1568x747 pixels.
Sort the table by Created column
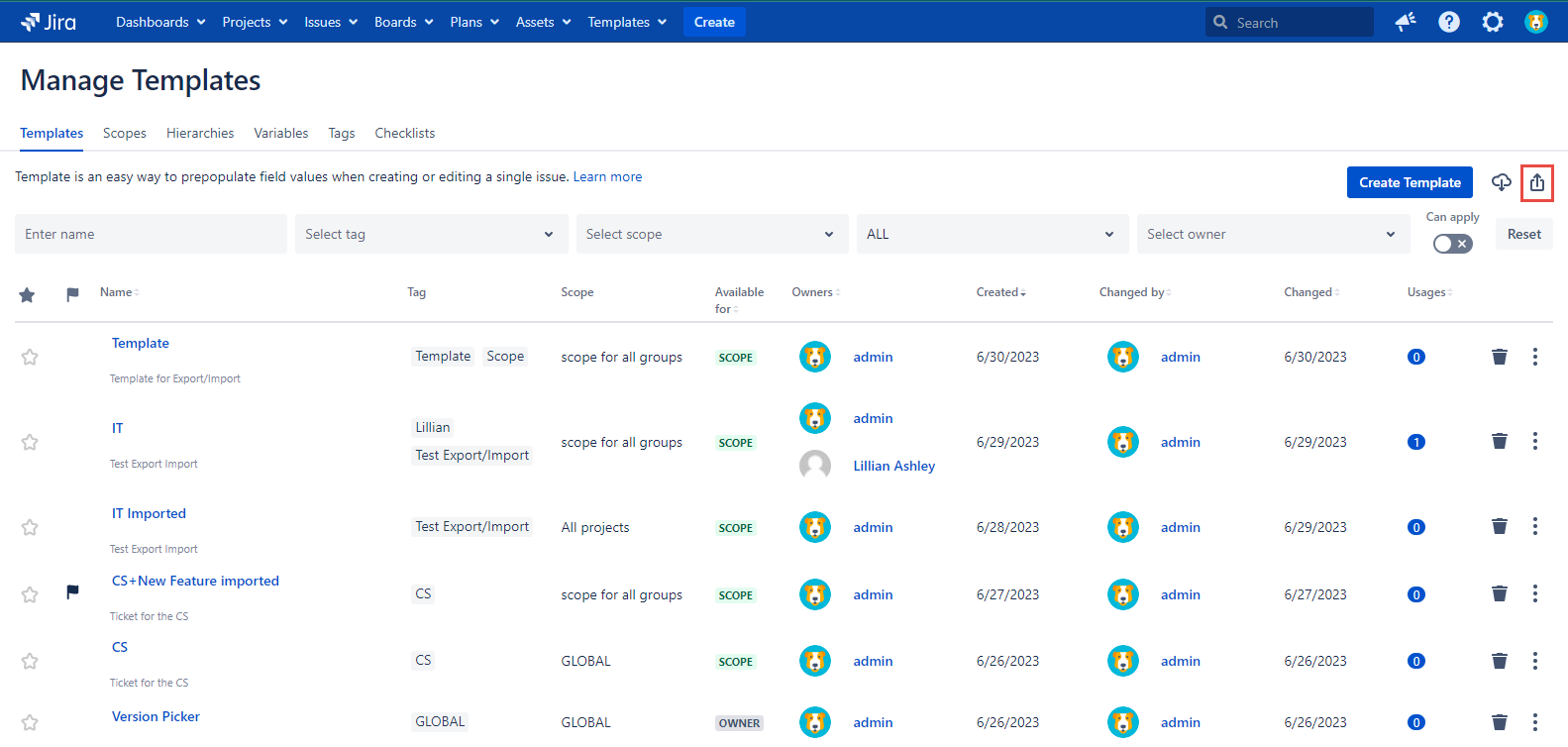pyautogui.click(x=1000, y=292)
